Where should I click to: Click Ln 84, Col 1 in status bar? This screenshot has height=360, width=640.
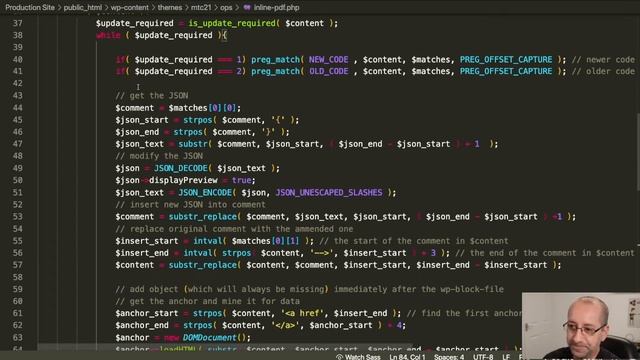[x=407, y=357]
